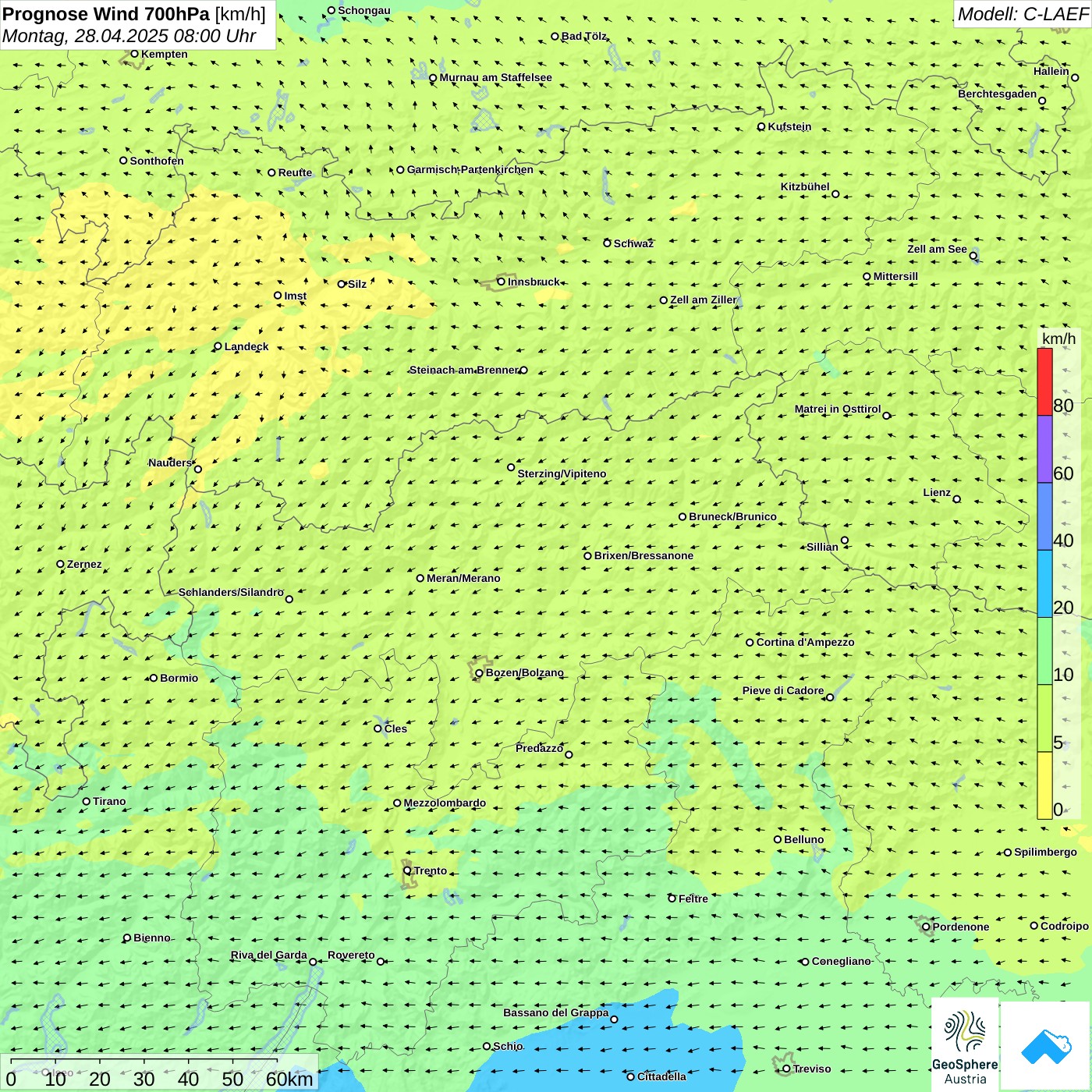Select the Berchtesgaden label
Viewport: 1092px width, 1092px height.
(x=997, y=94)
